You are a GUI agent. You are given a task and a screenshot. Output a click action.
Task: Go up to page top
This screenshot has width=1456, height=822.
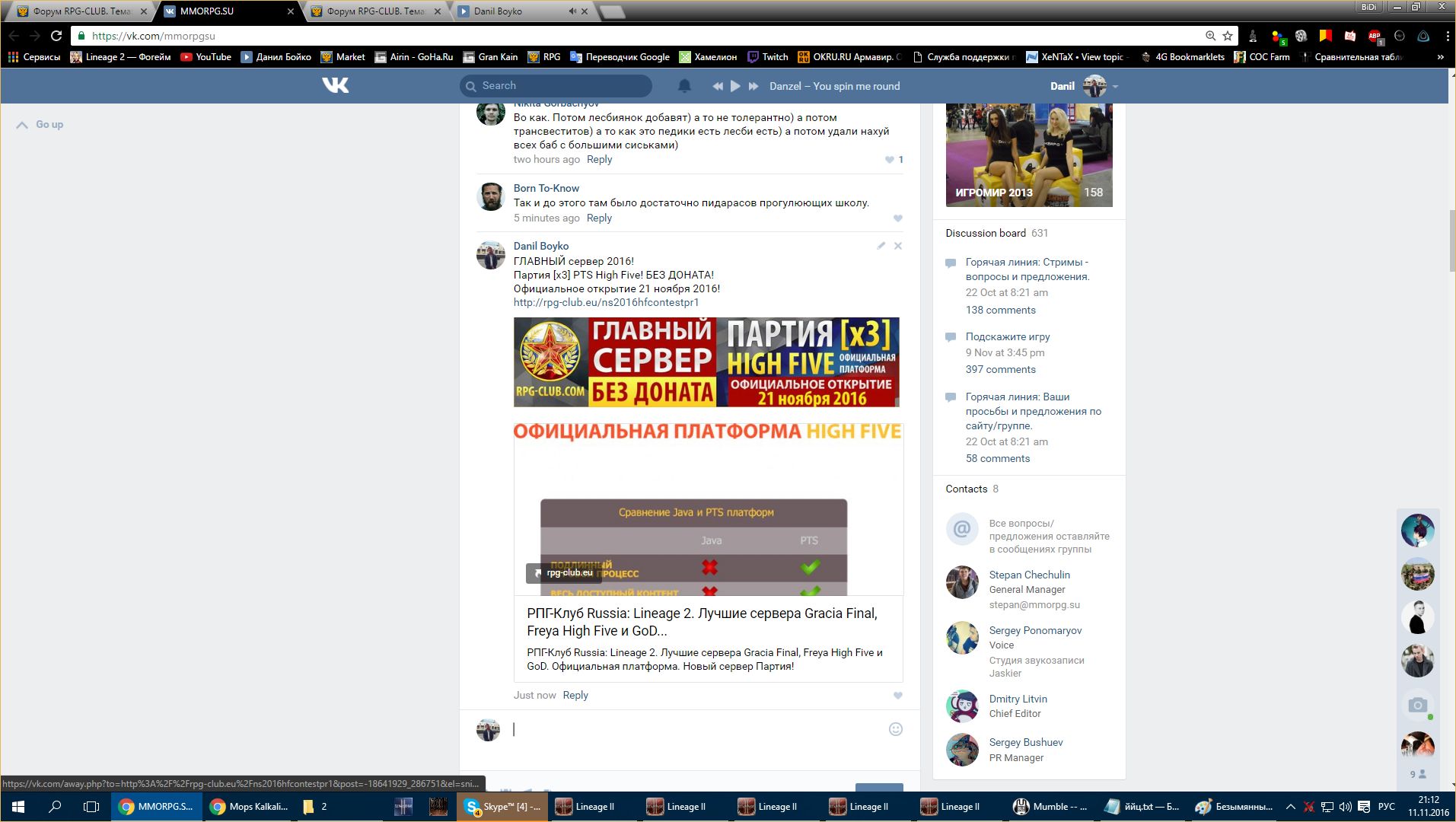[x=40, y=125]
